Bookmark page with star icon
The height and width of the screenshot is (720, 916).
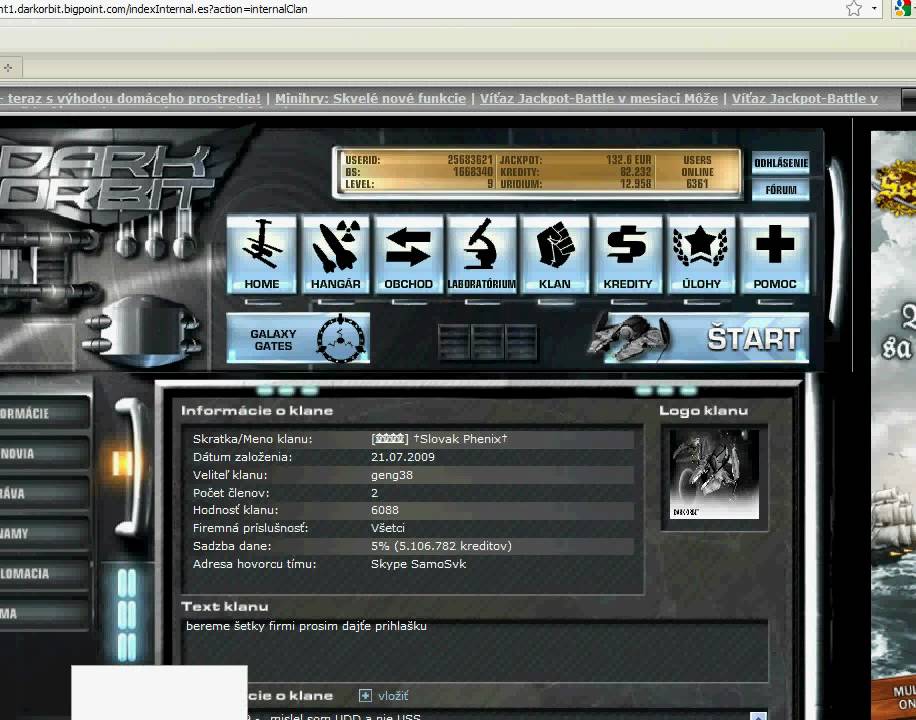[x=854, y=8]
